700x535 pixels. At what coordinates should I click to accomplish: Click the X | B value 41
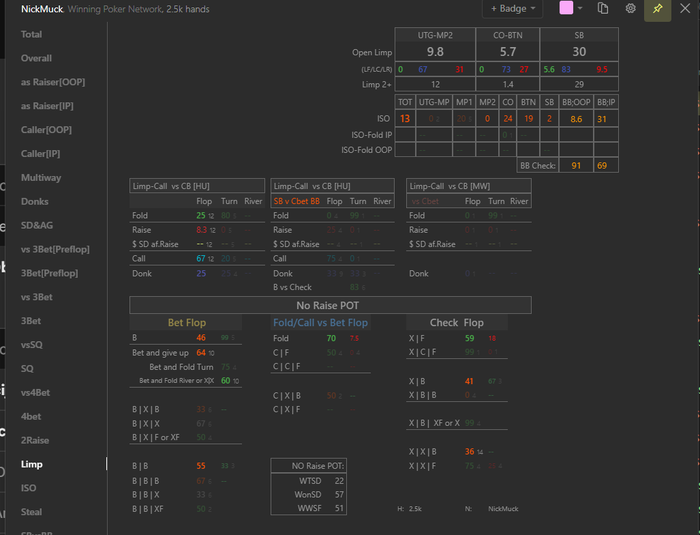click(x=469, y=381)
